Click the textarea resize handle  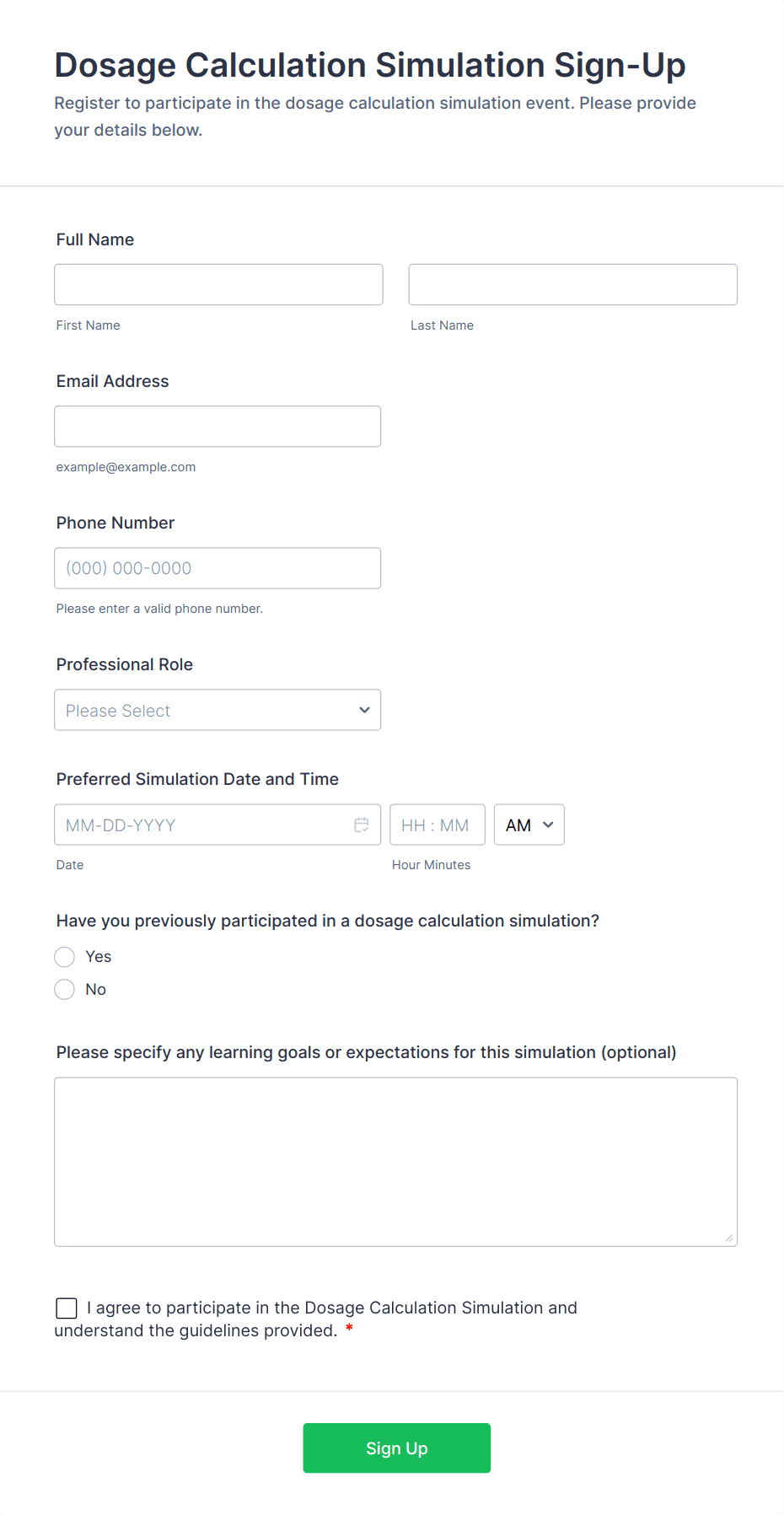pyautogui.click(x=728, y=1238)
